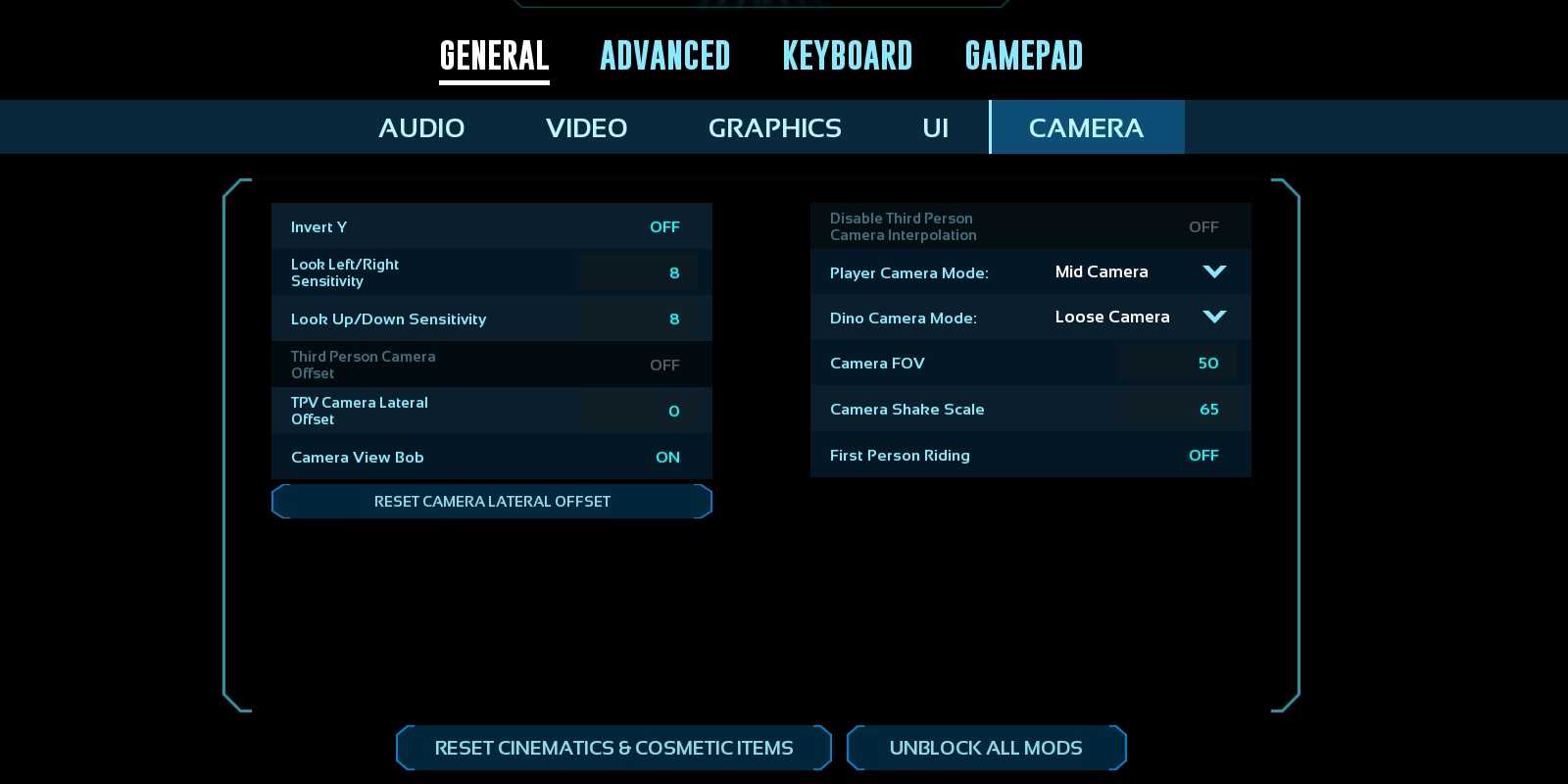Select the UI sub-tab
This screenshot has height=784, width=1568.
pyautogui.click(x=935, y=127)
